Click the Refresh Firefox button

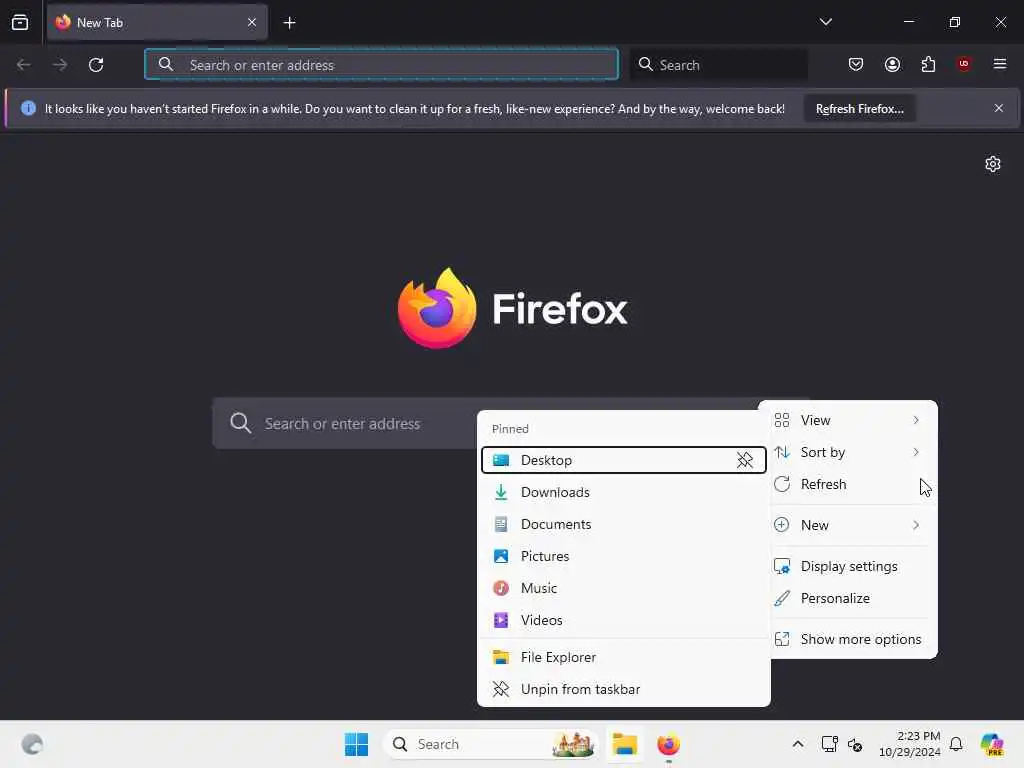tap(859, 108)
